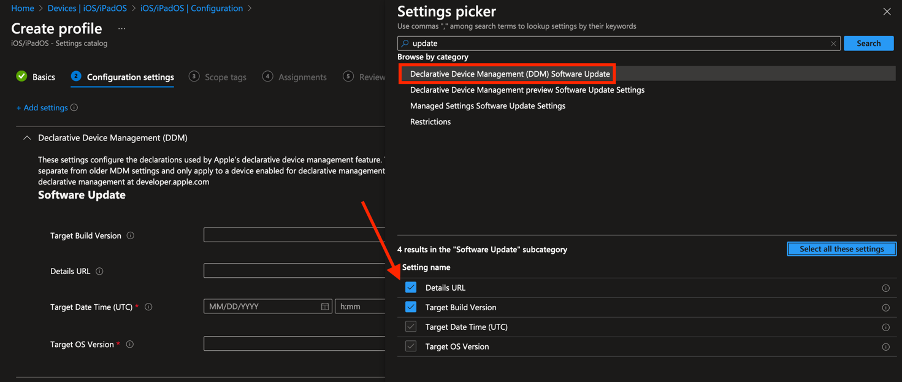
Task: Open Devices | iOS/iPadOS breadcrumb
Action: coord(87,9)
